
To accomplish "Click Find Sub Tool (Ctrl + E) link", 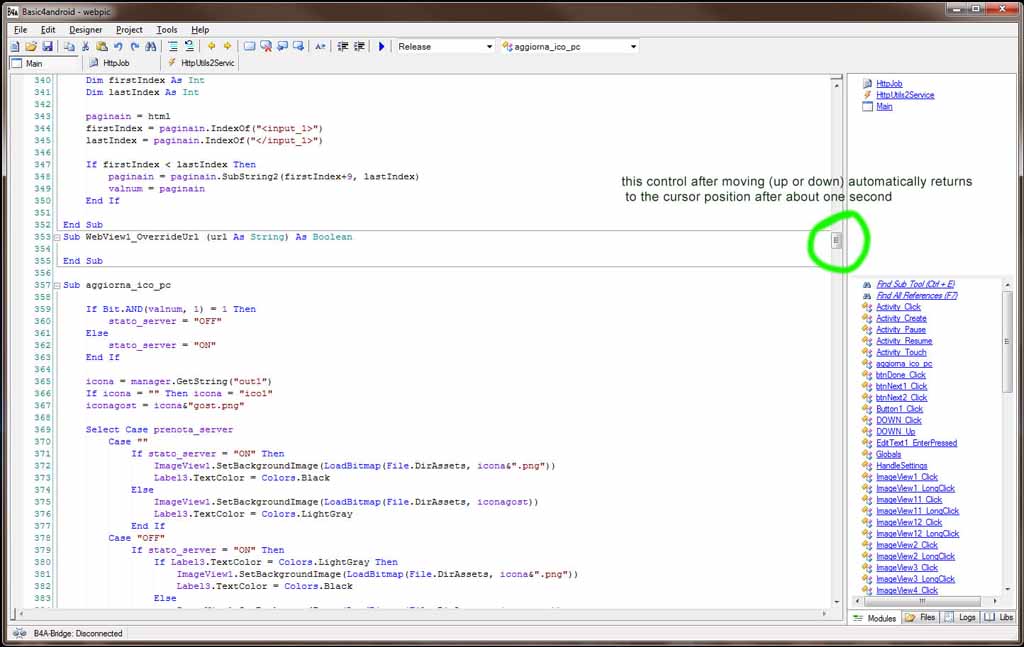I will 916,284.
